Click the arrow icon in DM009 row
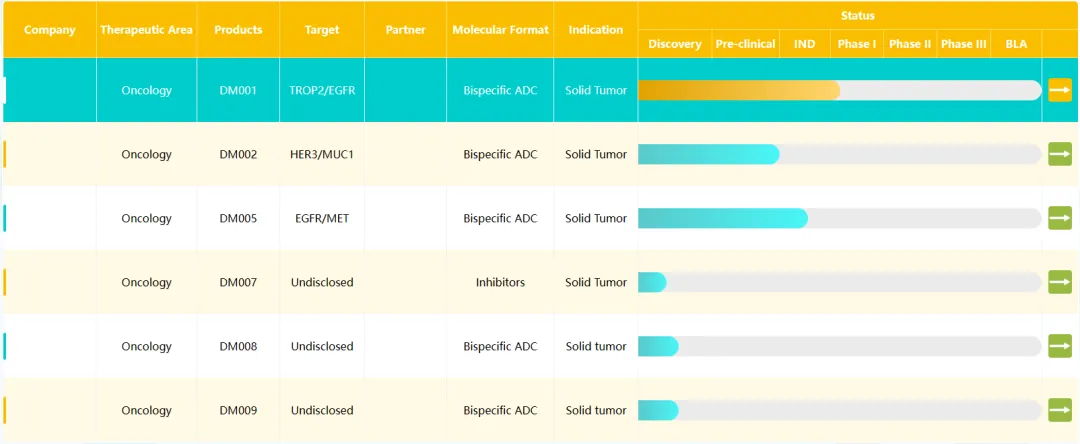 coord(1059,410)
